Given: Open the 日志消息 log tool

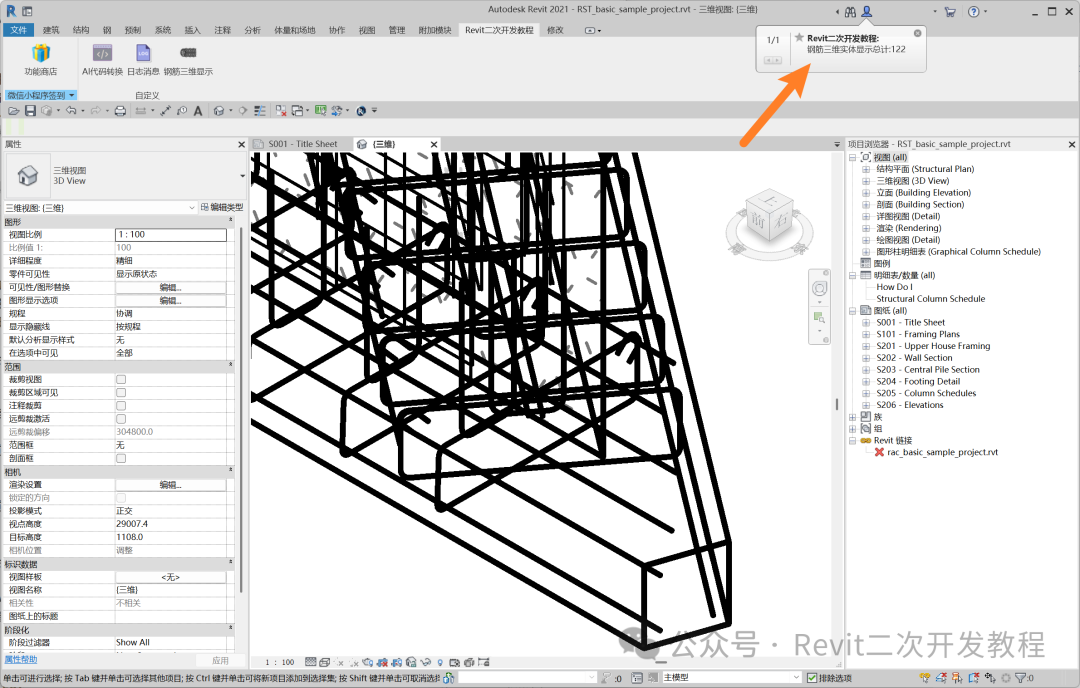Looking at the screenshot, I should coord(143,59).
